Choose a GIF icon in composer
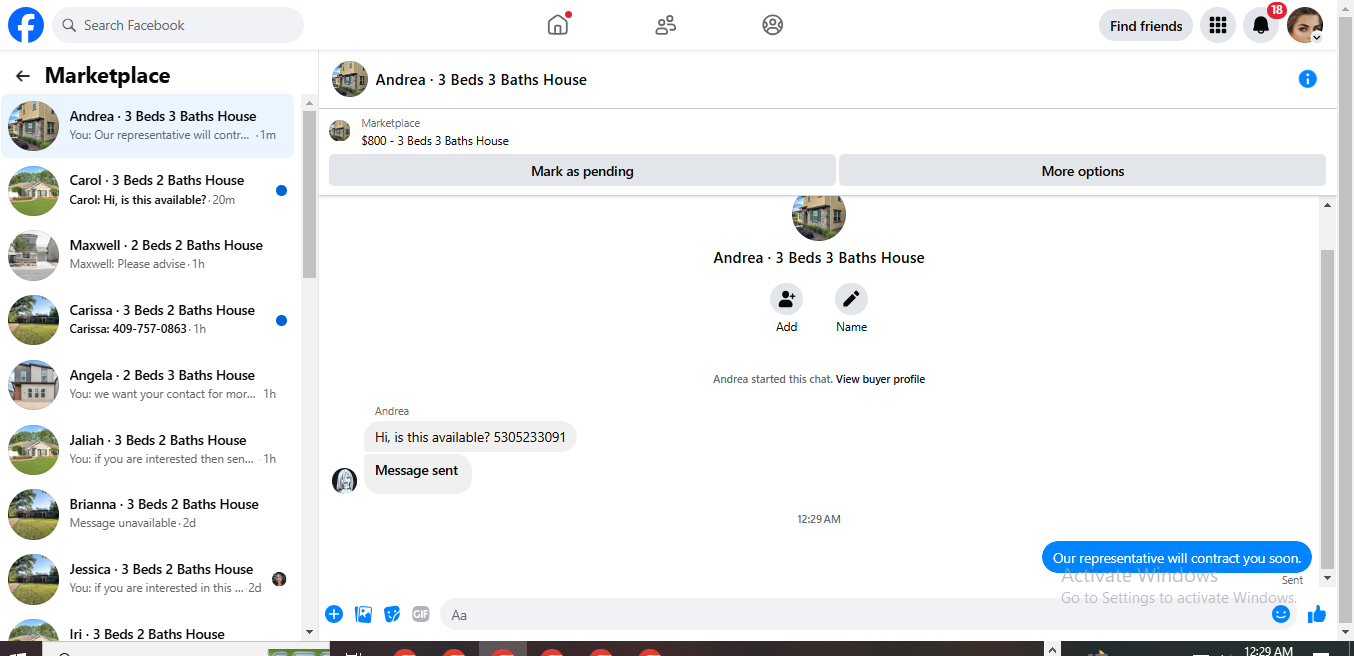1354x656 pixels. (421, 614)
